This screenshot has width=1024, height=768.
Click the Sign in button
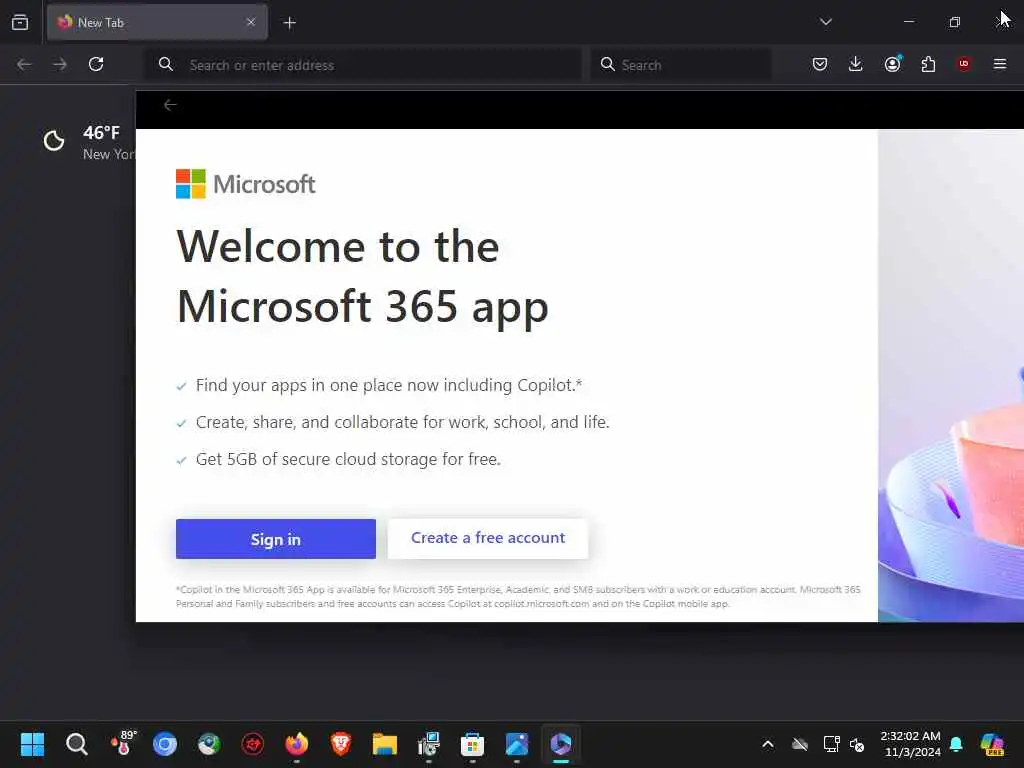[276, 539]
